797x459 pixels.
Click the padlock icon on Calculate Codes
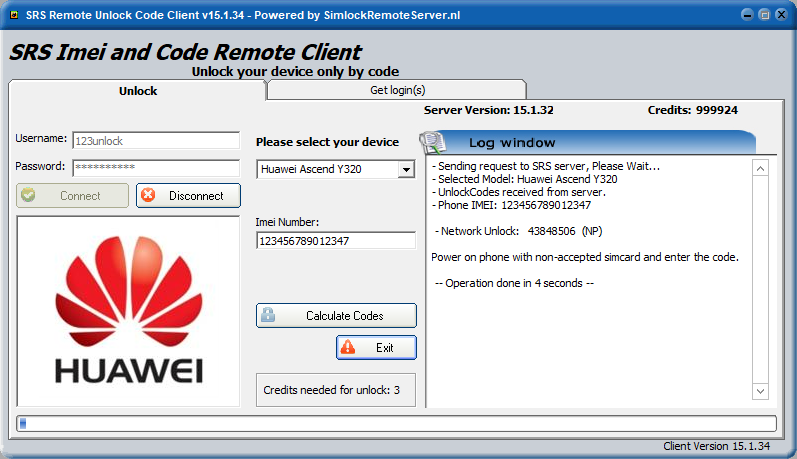coord(268,316)
